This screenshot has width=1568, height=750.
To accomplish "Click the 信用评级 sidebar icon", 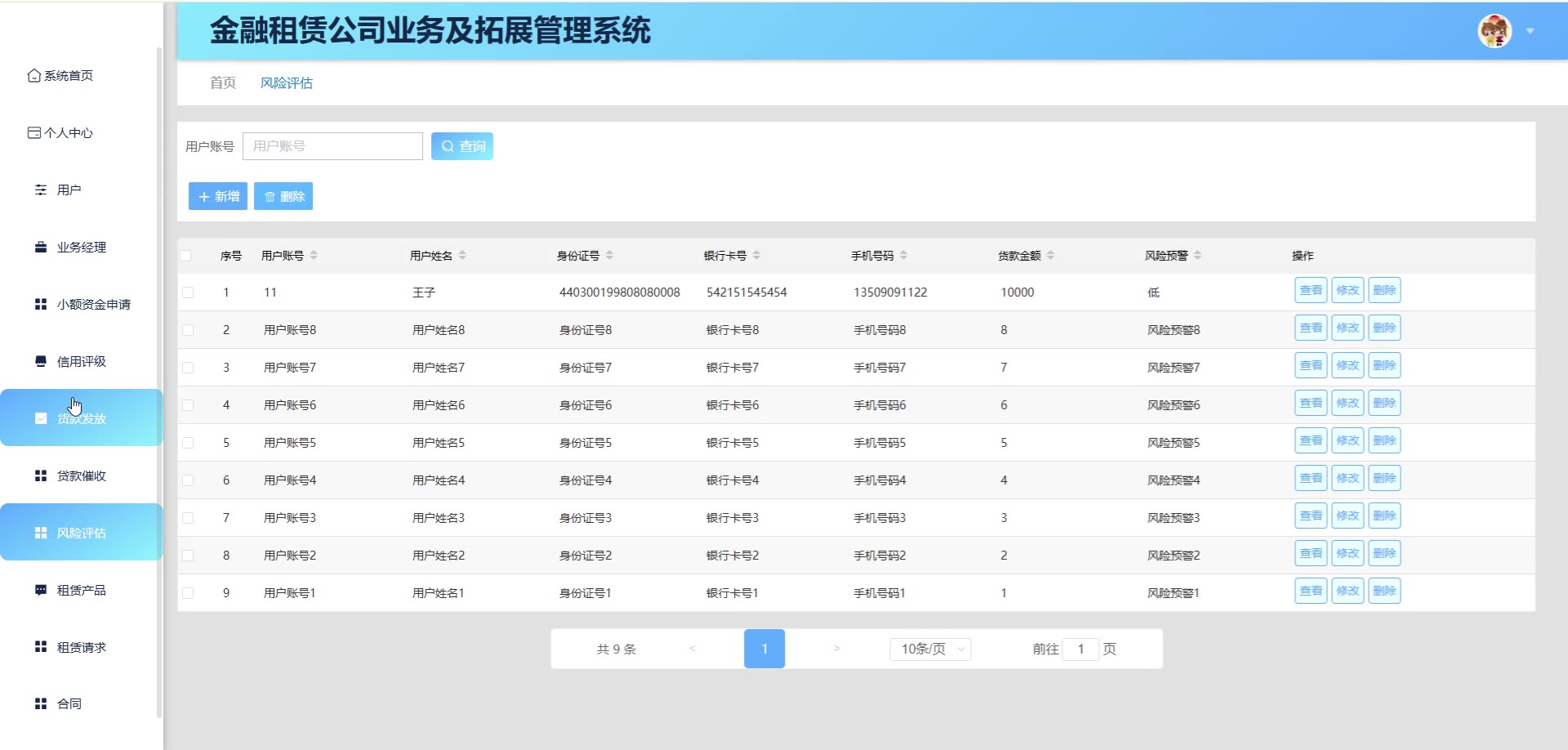I will pos(41,361).
